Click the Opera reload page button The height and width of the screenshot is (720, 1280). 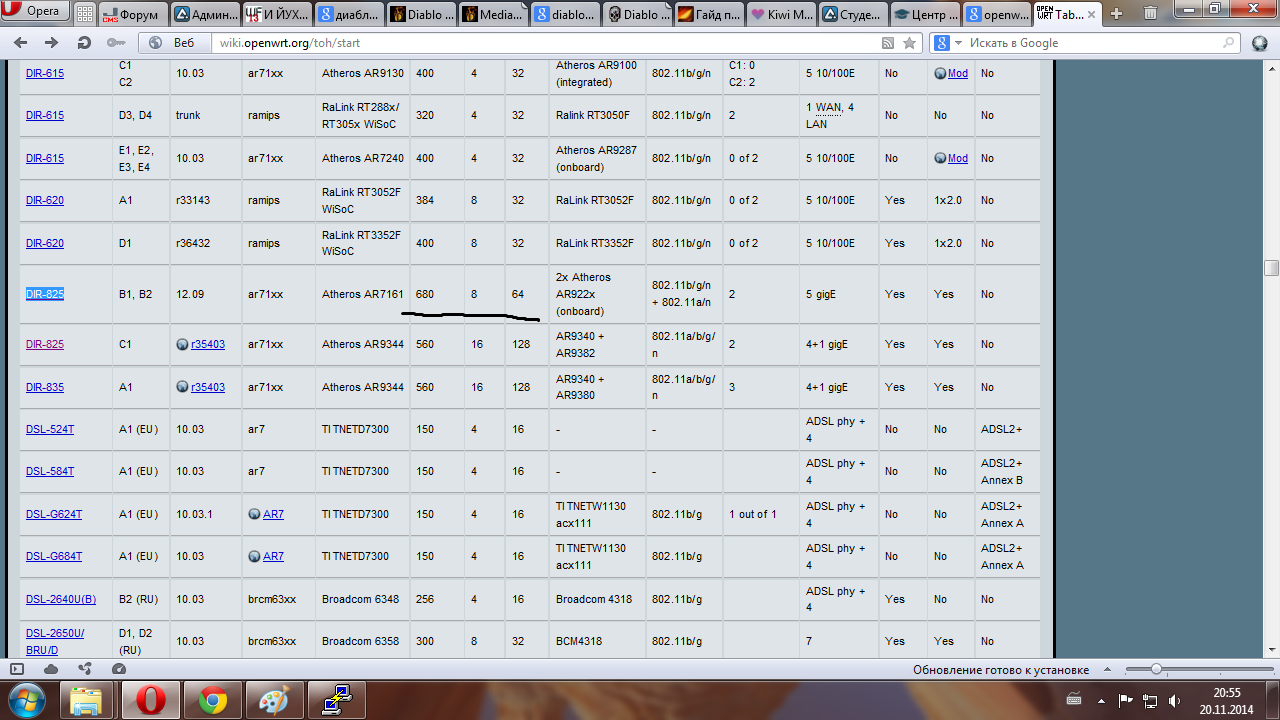tap(84, 43)
